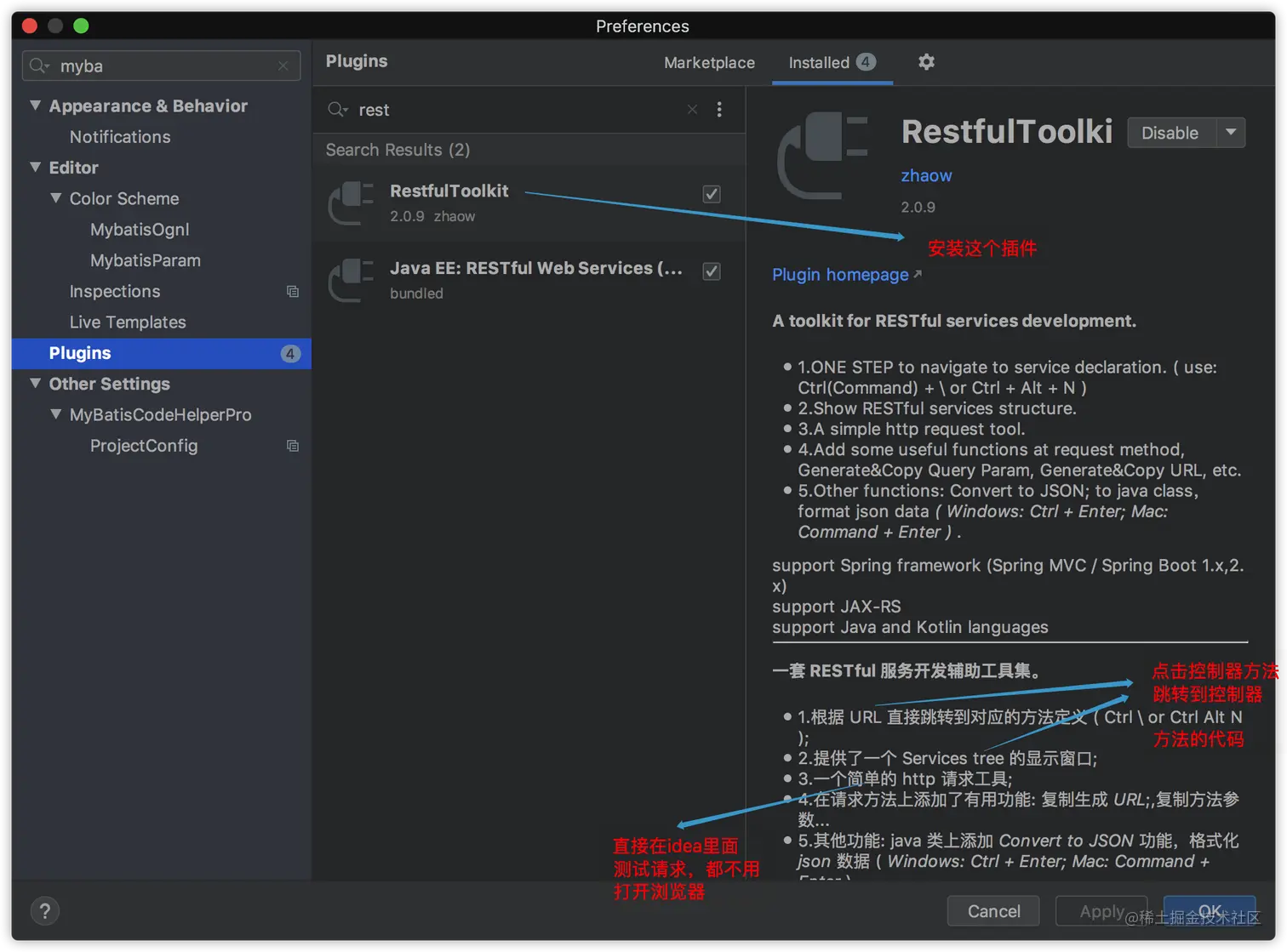Open the Plugin homepage link
This screenshot has width=1287, height=952.
[x=846, y=275]
